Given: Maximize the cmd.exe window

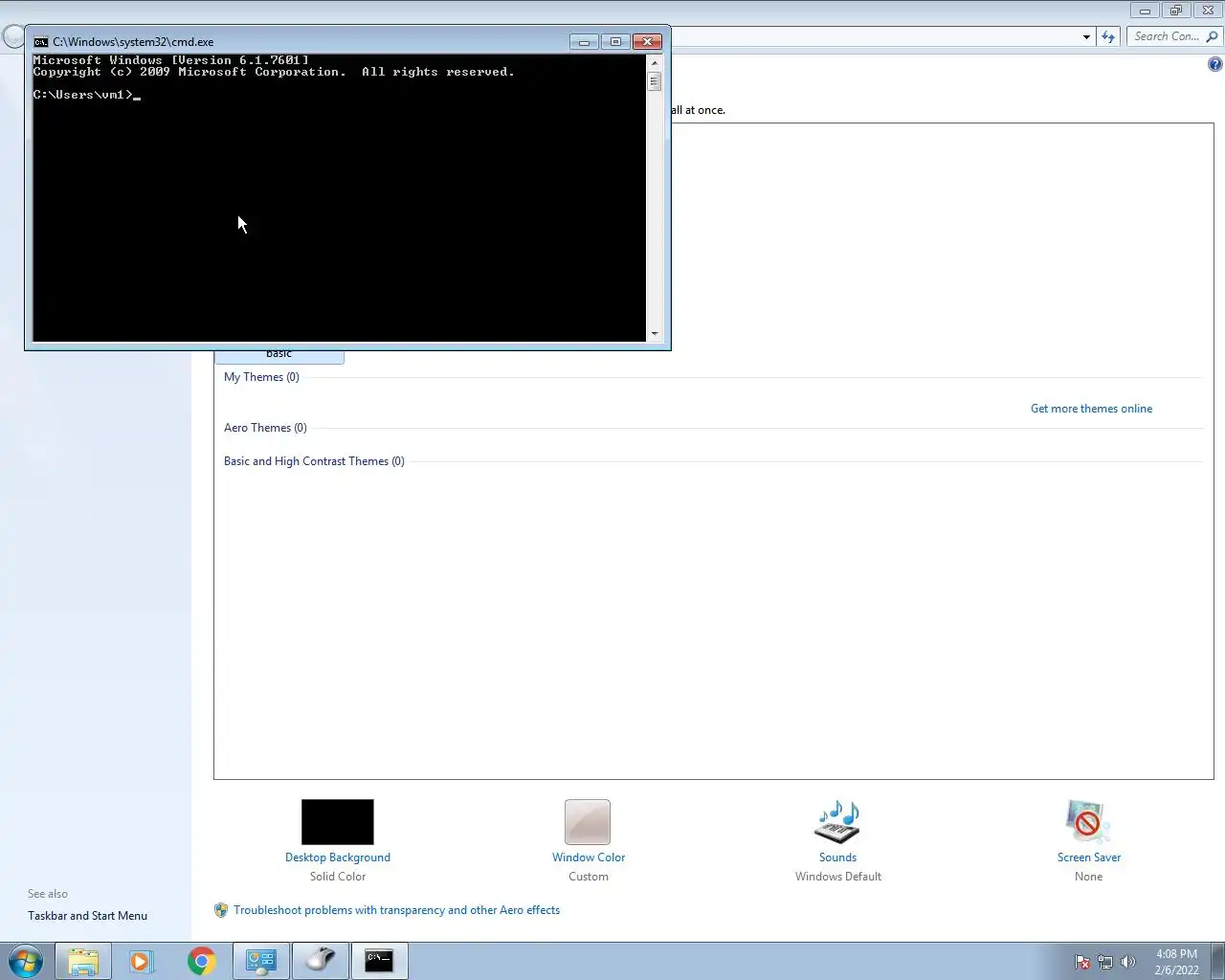Looking at the screenshot, I should (615, 41).
